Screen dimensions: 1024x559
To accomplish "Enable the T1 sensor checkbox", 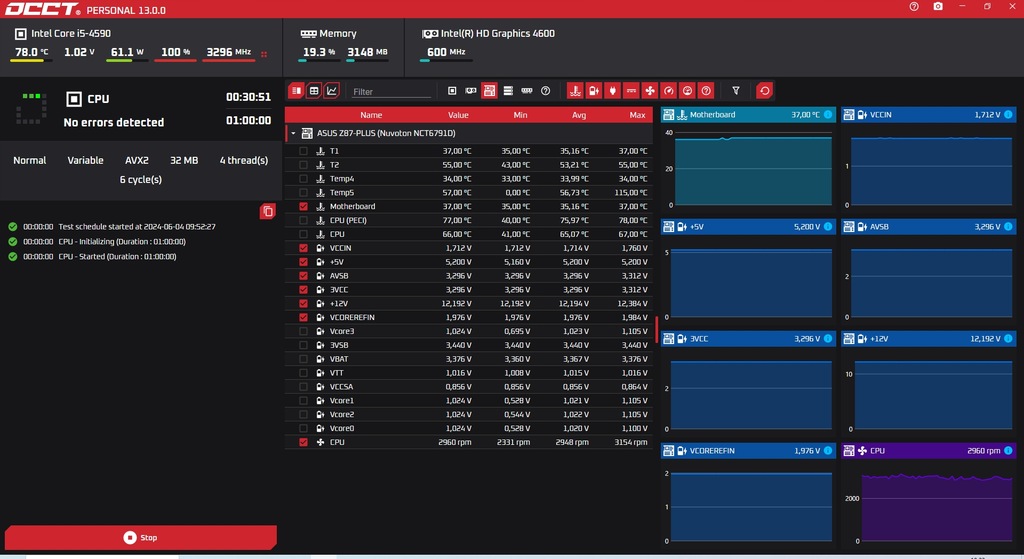I will click(x=303, y=151).
